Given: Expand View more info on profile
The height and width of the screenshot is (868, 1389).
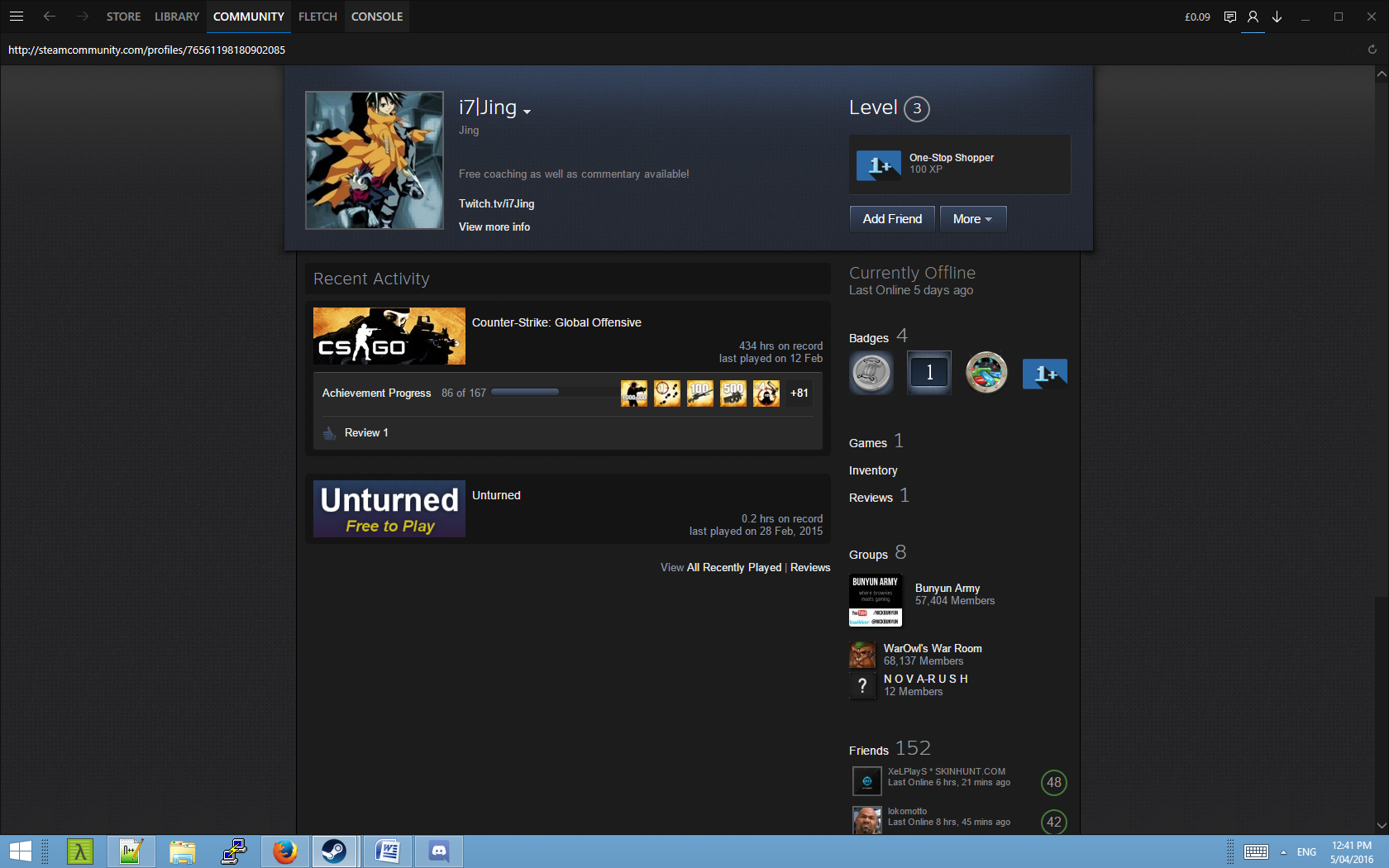Looking at the screenshot, I should [494, 227].
